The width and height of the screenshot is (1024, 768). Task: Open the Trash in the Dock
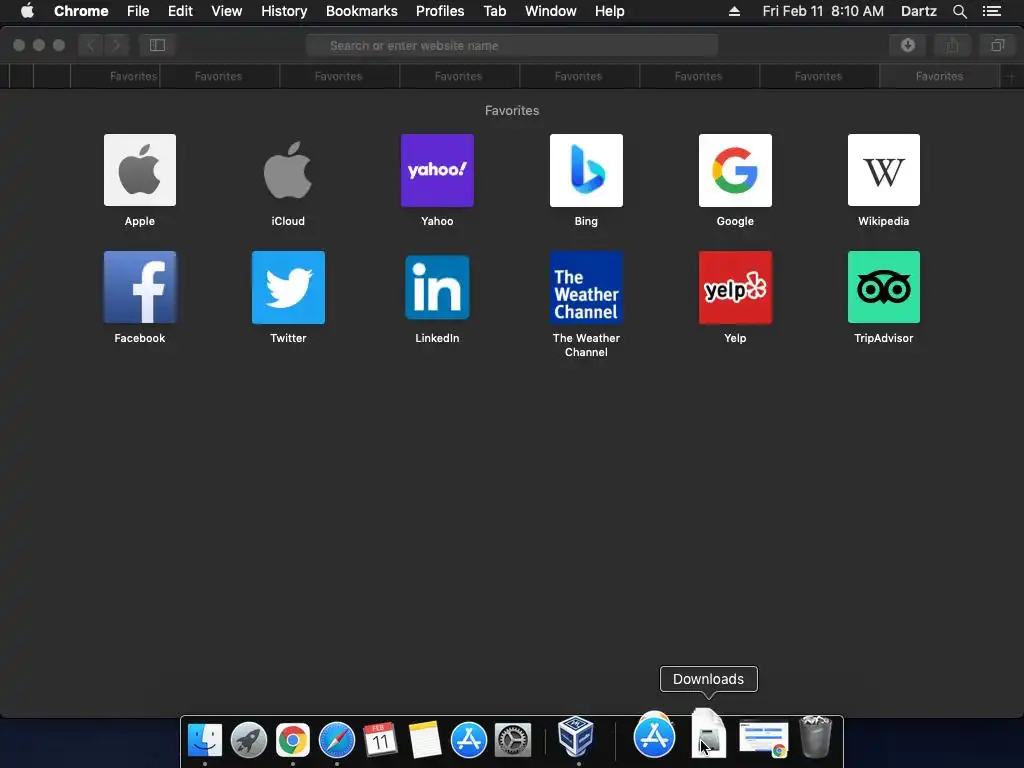(x=816, y=737)
